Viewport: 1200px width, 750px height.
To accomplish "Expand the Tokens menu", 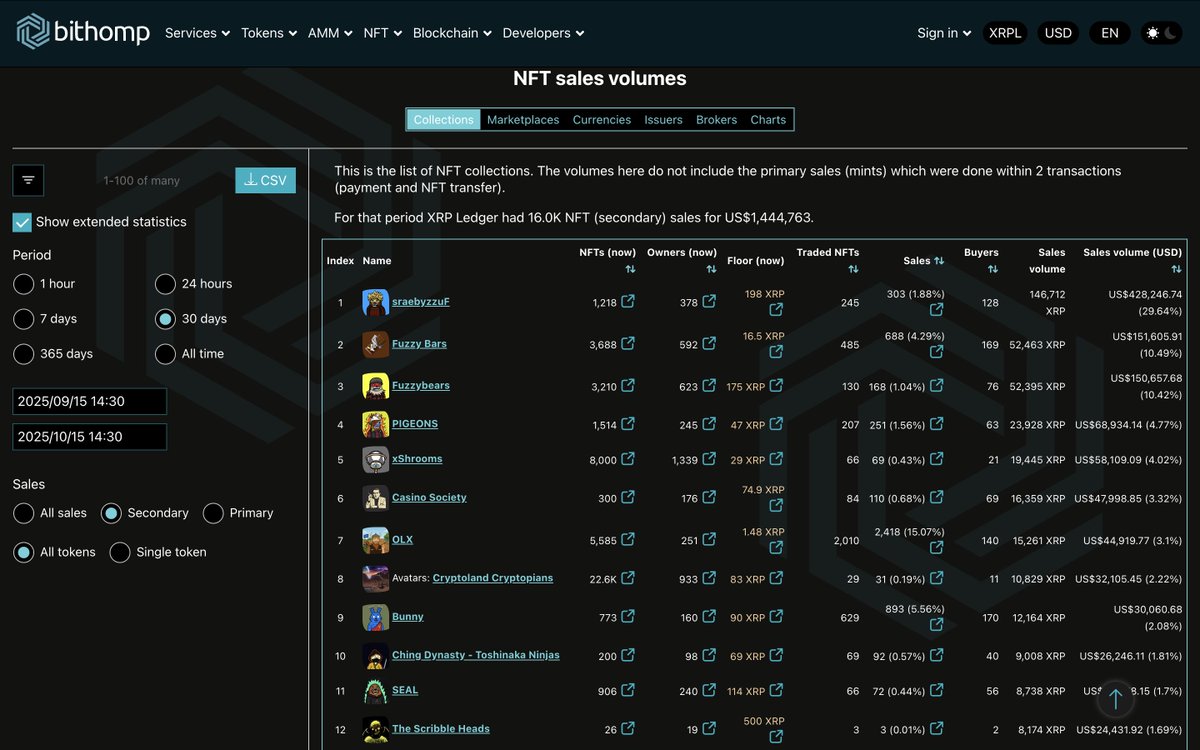I will [269, 33].
